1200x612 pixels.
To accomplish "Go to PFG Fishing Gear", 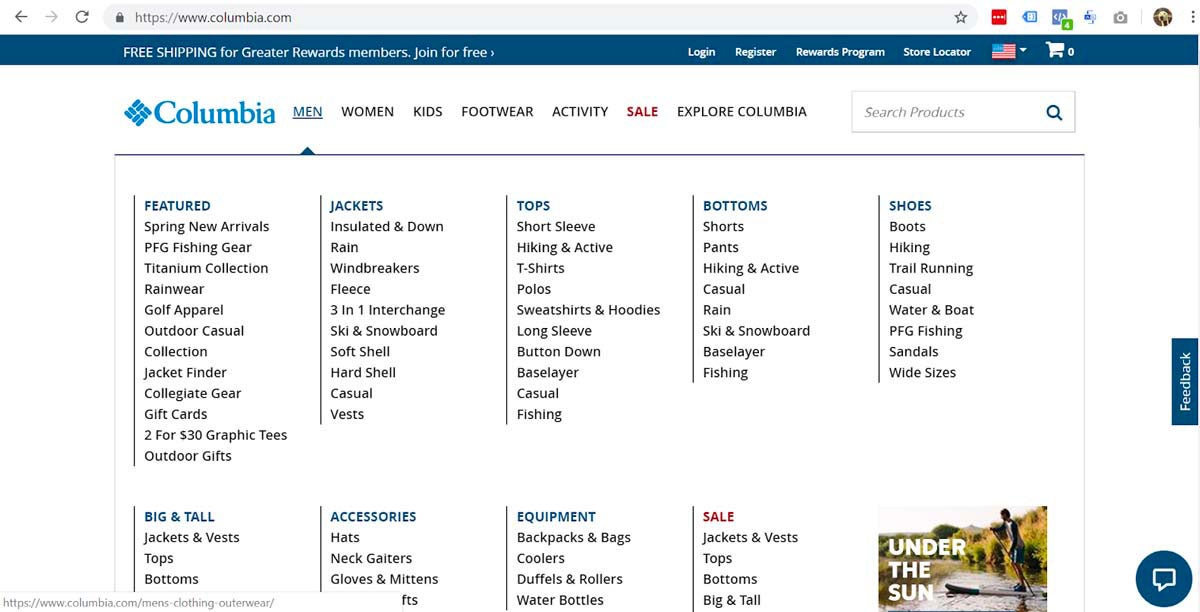I will [198, 247].
